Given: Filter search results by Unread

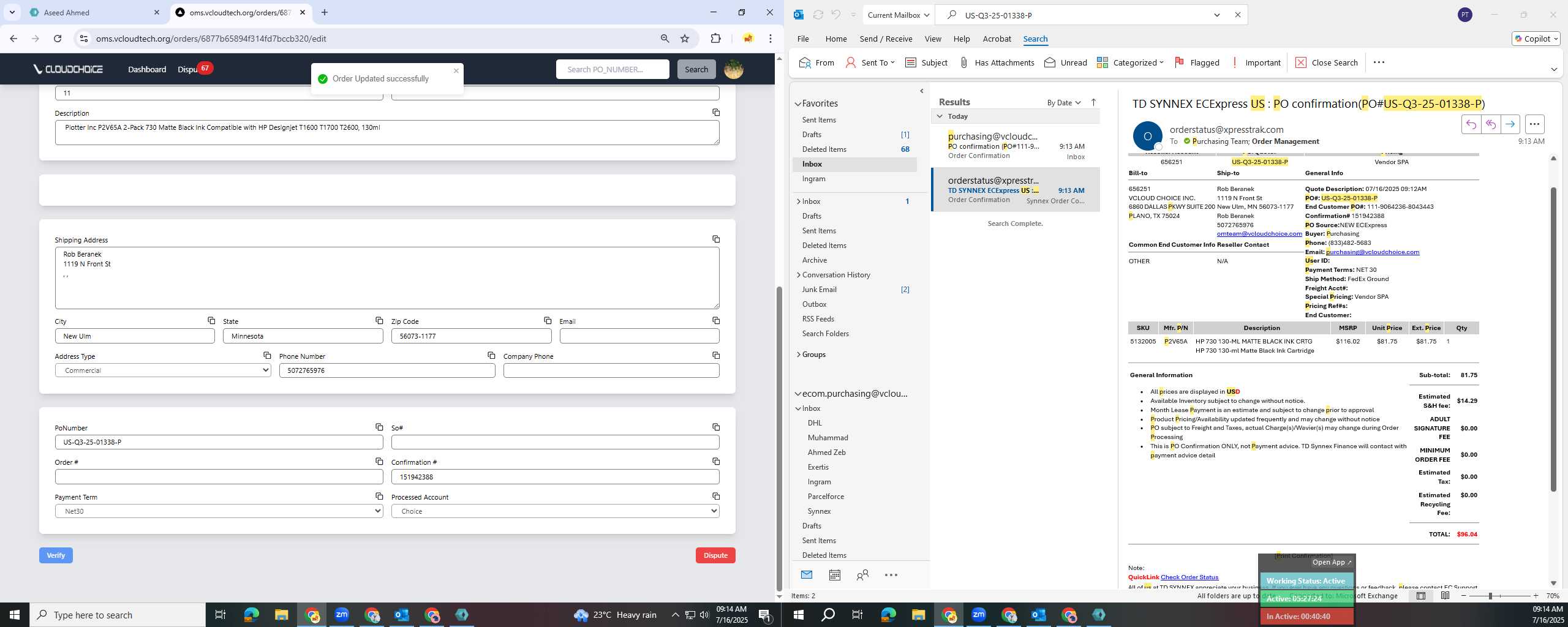Looking at the screenshot, I should [1066, 62].
